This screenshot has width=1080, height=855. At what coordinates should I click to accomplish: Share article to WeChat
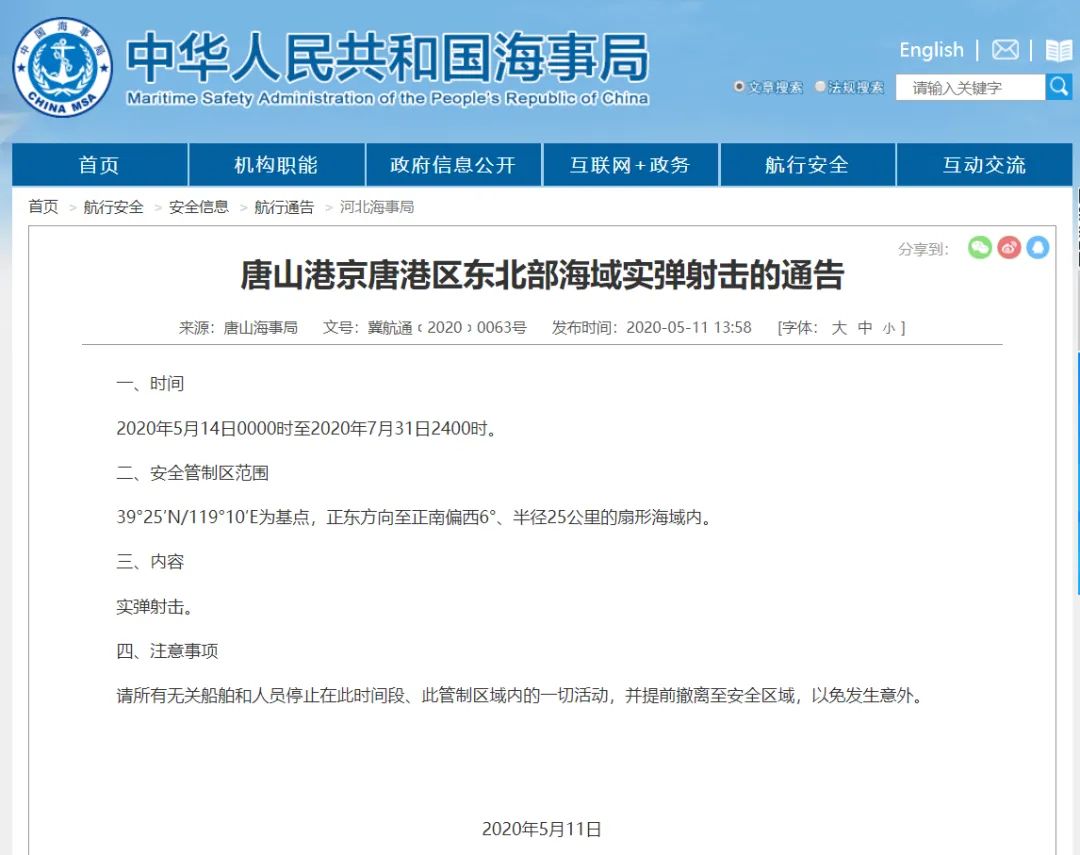click(979, 247)
